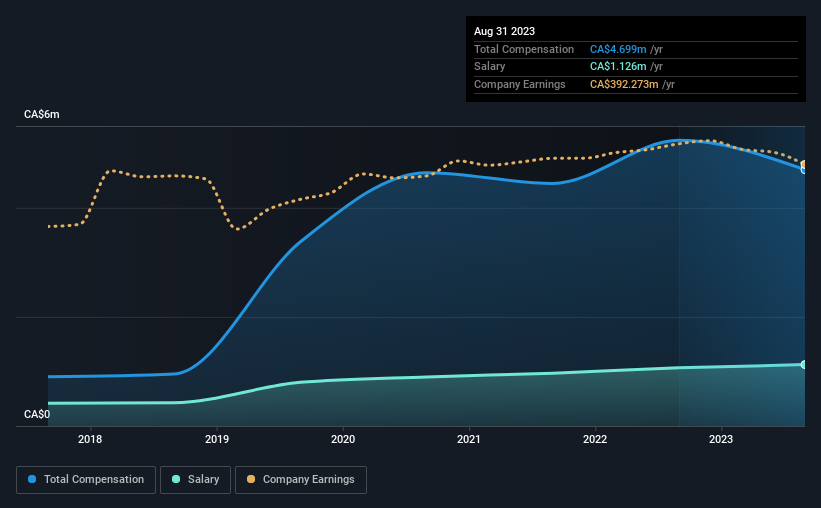Click the Aug 31 2023 tooltip date header

click(x=504, y=31)
